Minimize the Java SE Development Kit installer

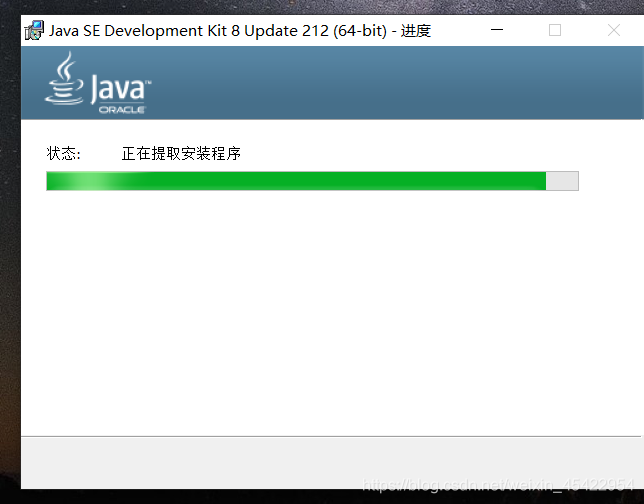(497, 30)
